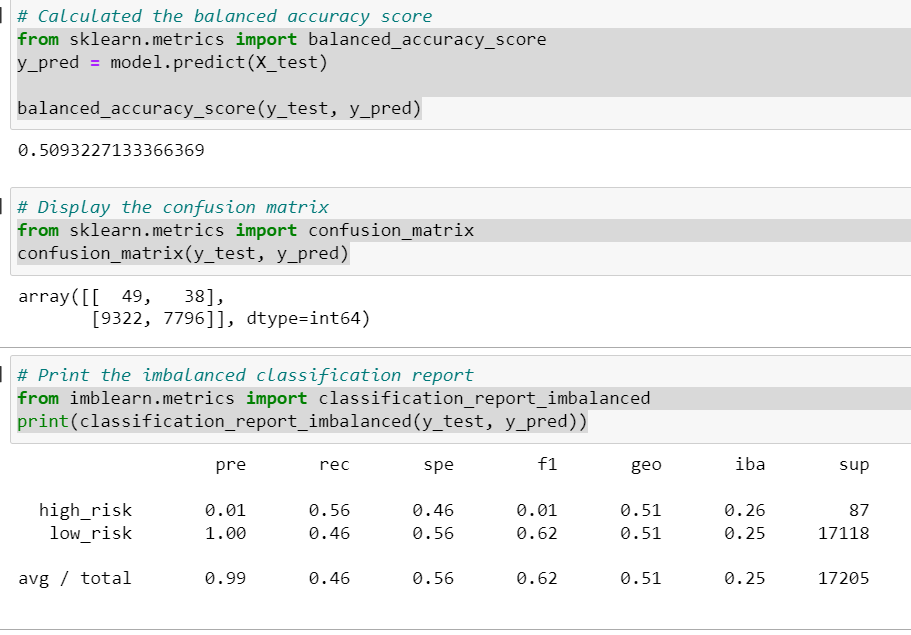
Task: Click the high_risk geo value 0.51
Action: 641,510
